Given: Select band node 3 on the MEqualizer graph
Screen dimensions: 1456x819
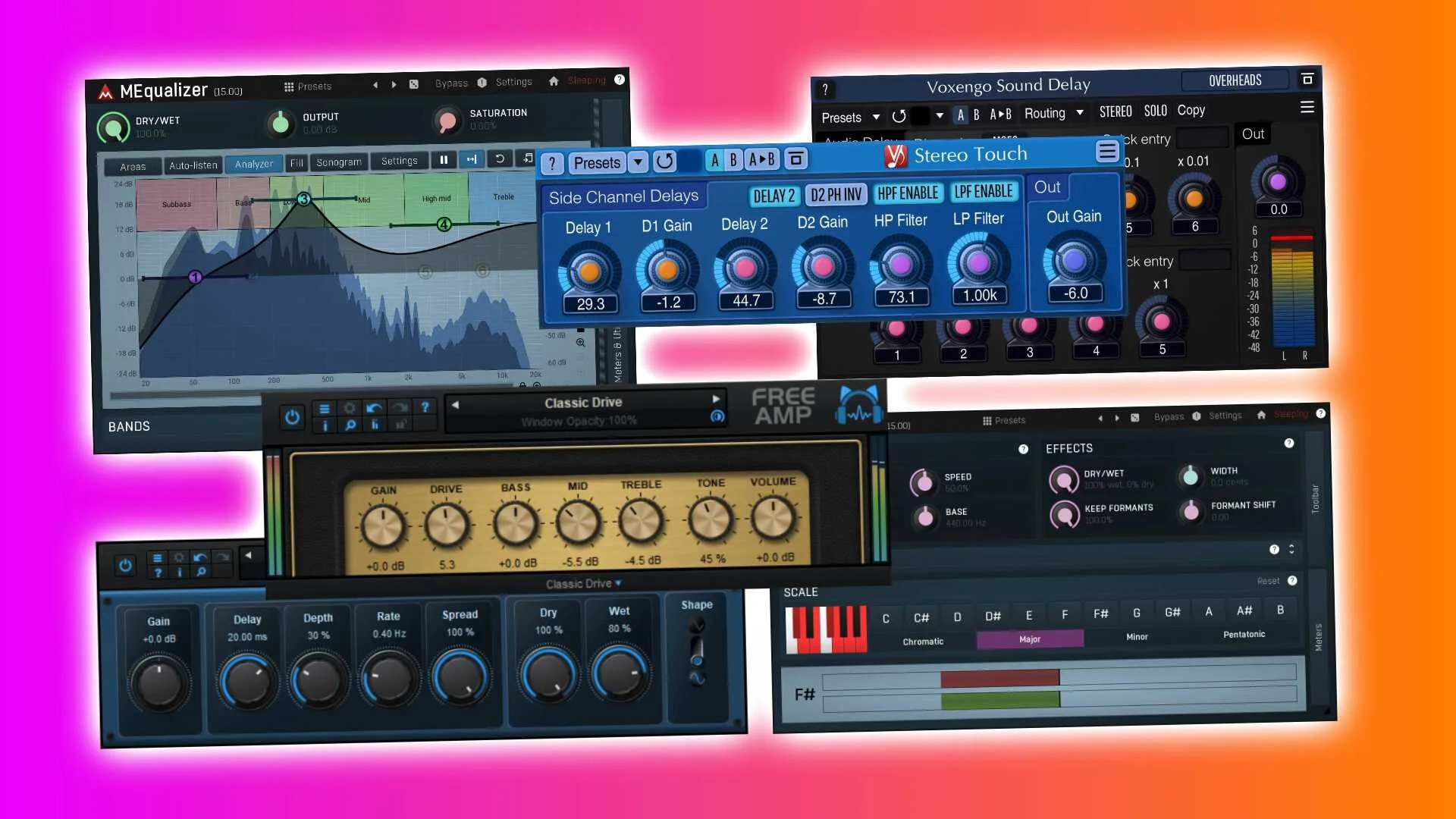Looking at the screenshot, I should 303,199.
